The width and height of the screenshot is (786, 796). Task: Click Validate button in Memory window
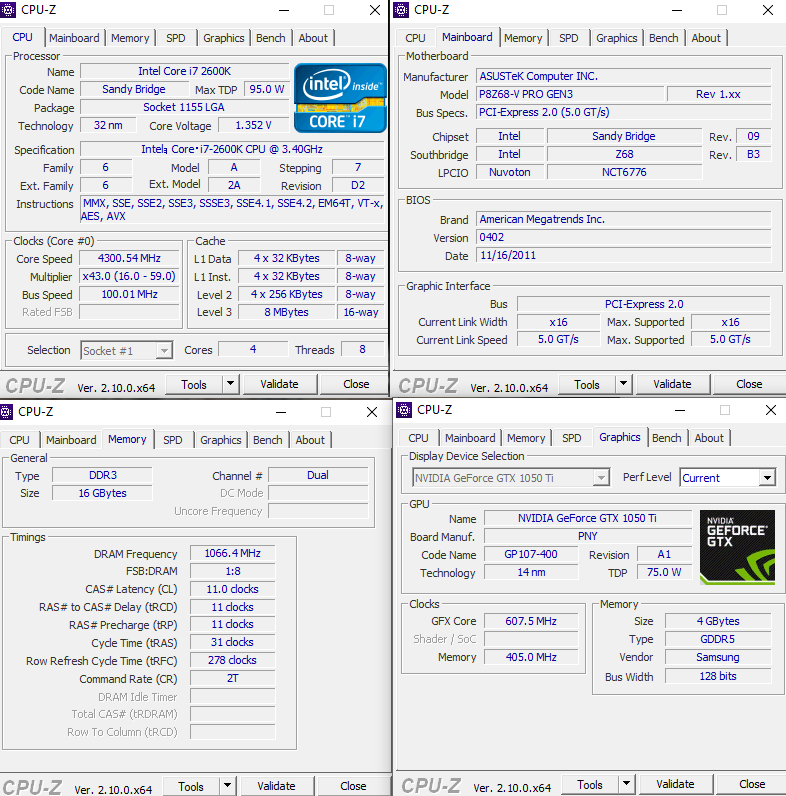point(277,786)
